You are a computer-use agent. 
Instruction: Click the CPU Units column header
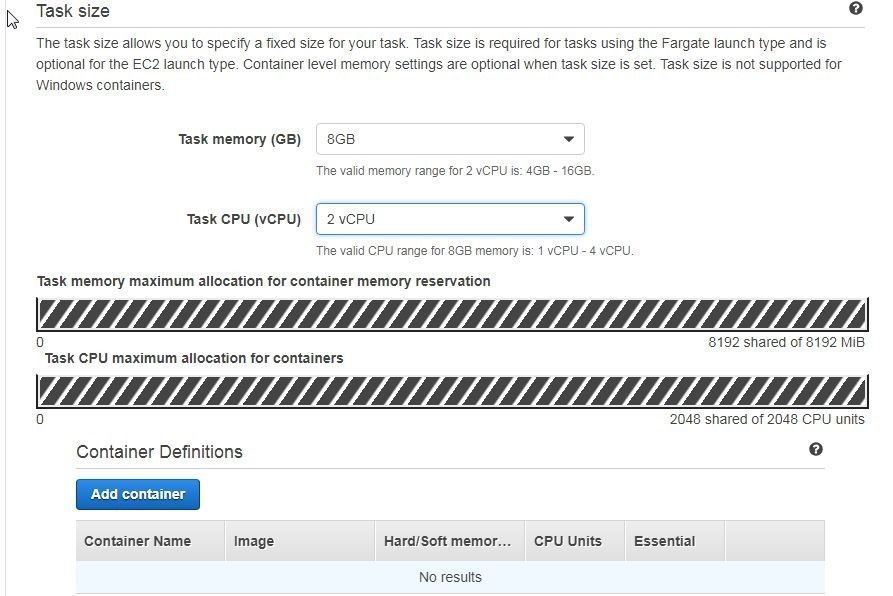point(575,541)
